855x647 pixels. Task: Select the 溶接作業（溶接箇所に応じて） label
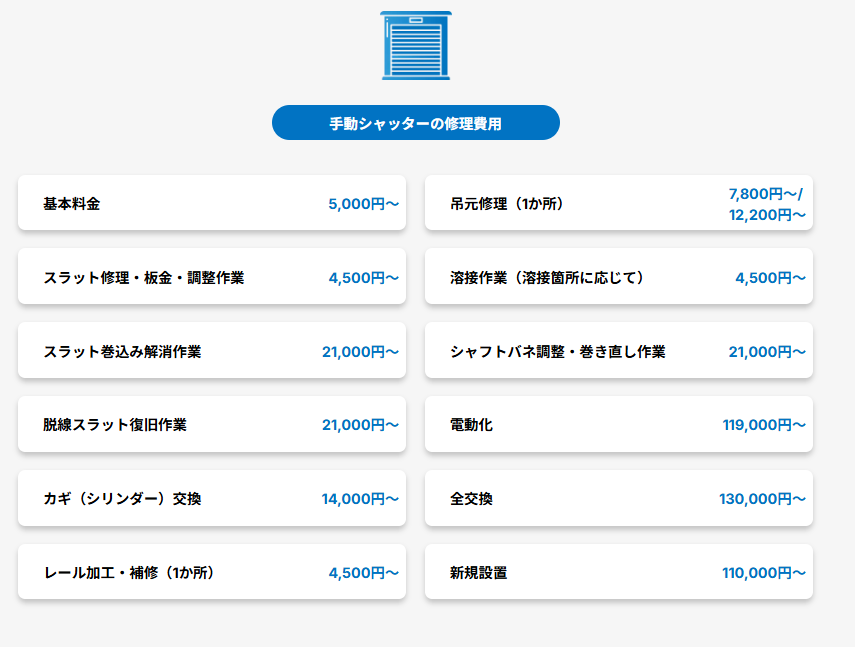tap(547, 278)
